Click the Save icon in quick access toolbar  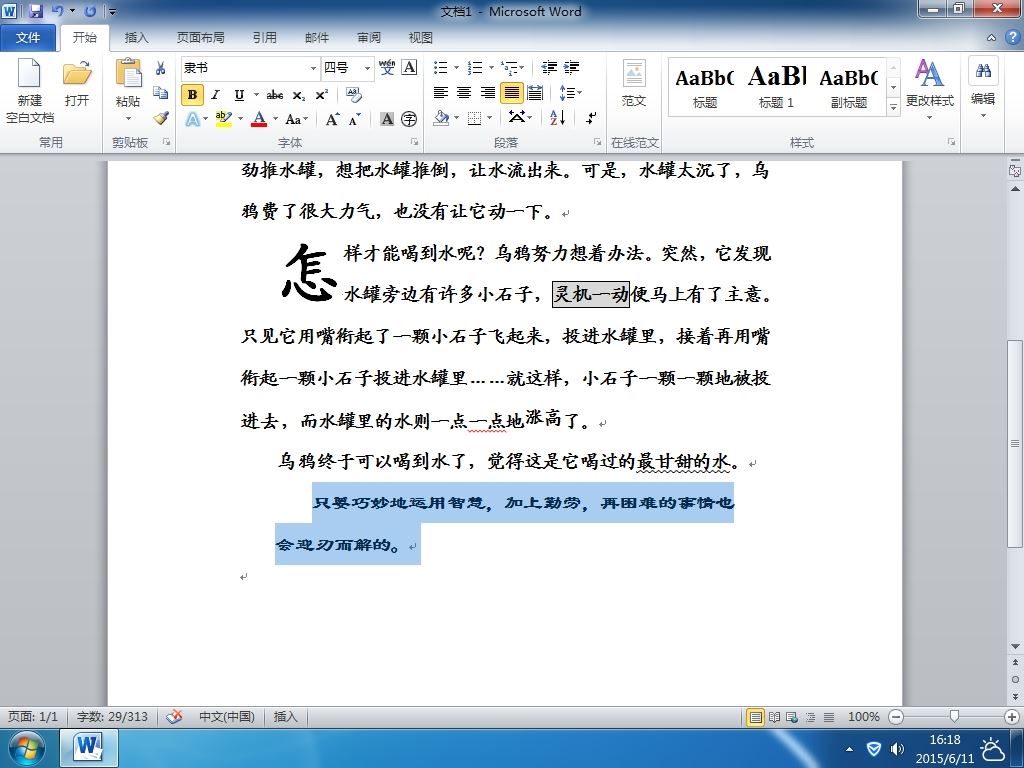36,11
